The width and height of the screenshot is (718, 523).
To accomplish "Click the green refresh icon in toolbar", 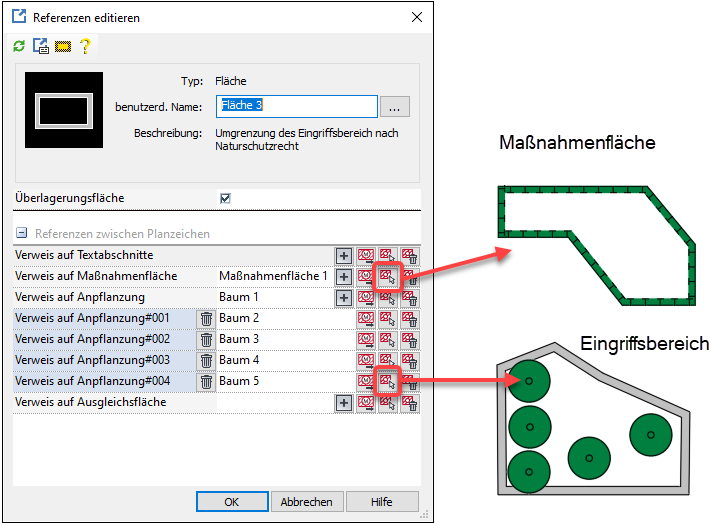I will click(x=19, y=46).
